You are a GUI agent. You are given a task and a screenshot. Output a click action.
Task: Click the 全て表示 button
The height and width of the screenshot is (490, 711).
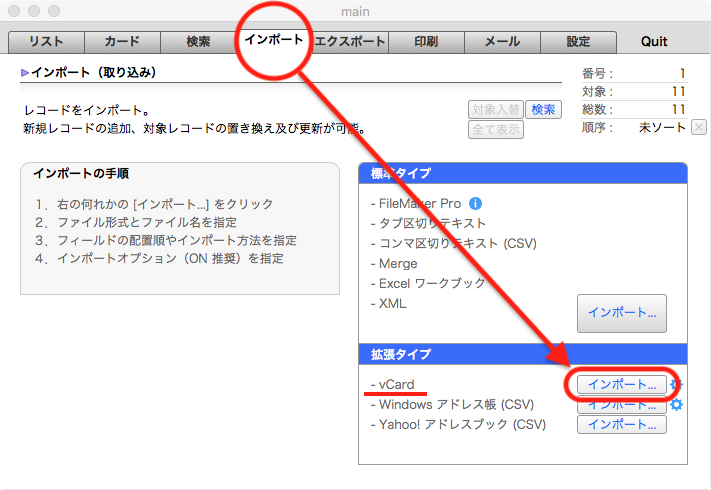click(x=495, y=129)
